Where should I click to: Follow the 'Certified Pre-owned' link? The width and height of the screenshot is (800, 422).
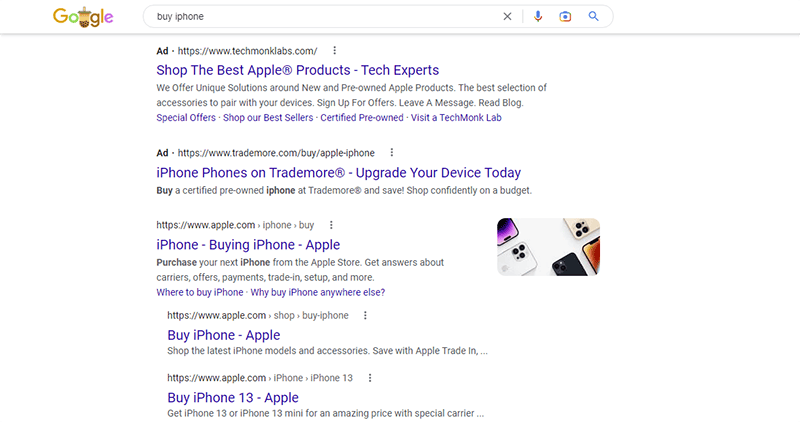point(362,117)
